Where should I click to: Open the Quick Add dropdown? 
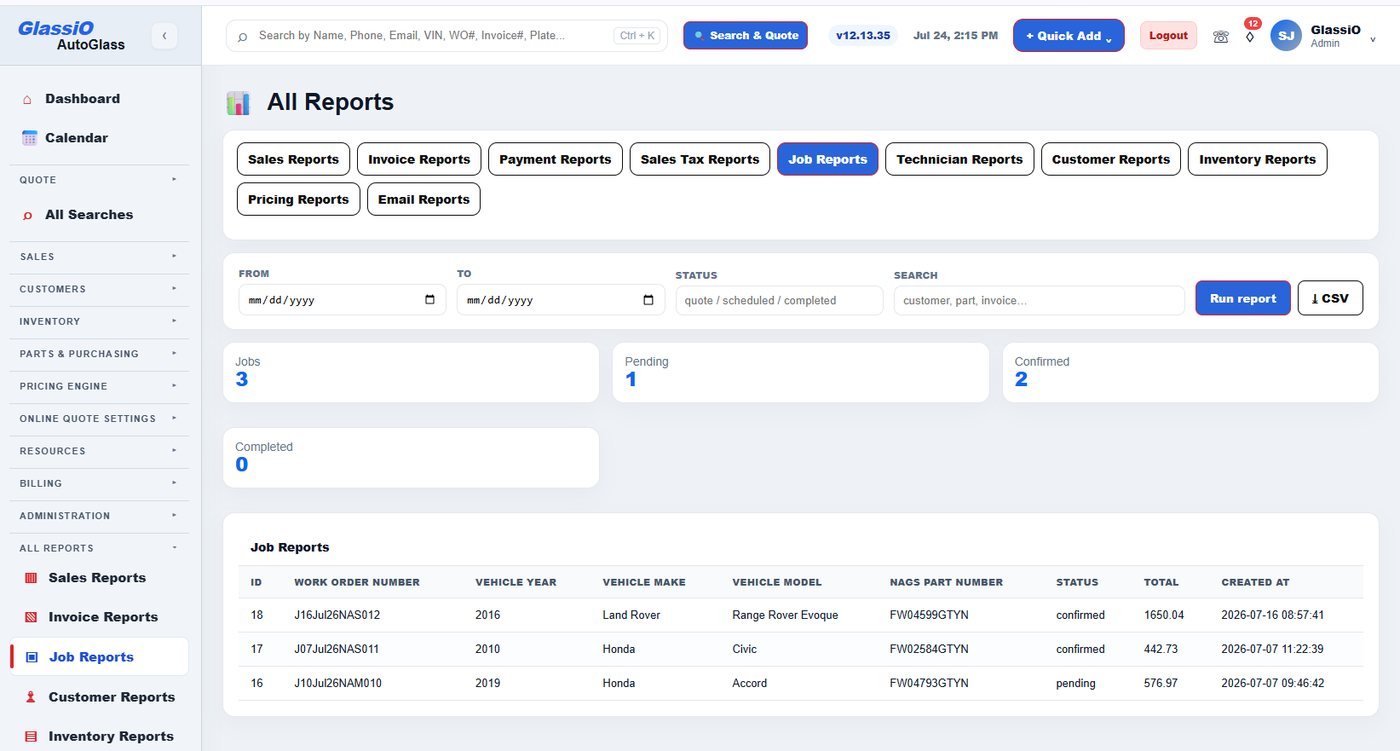click(x=1068, y=36)
